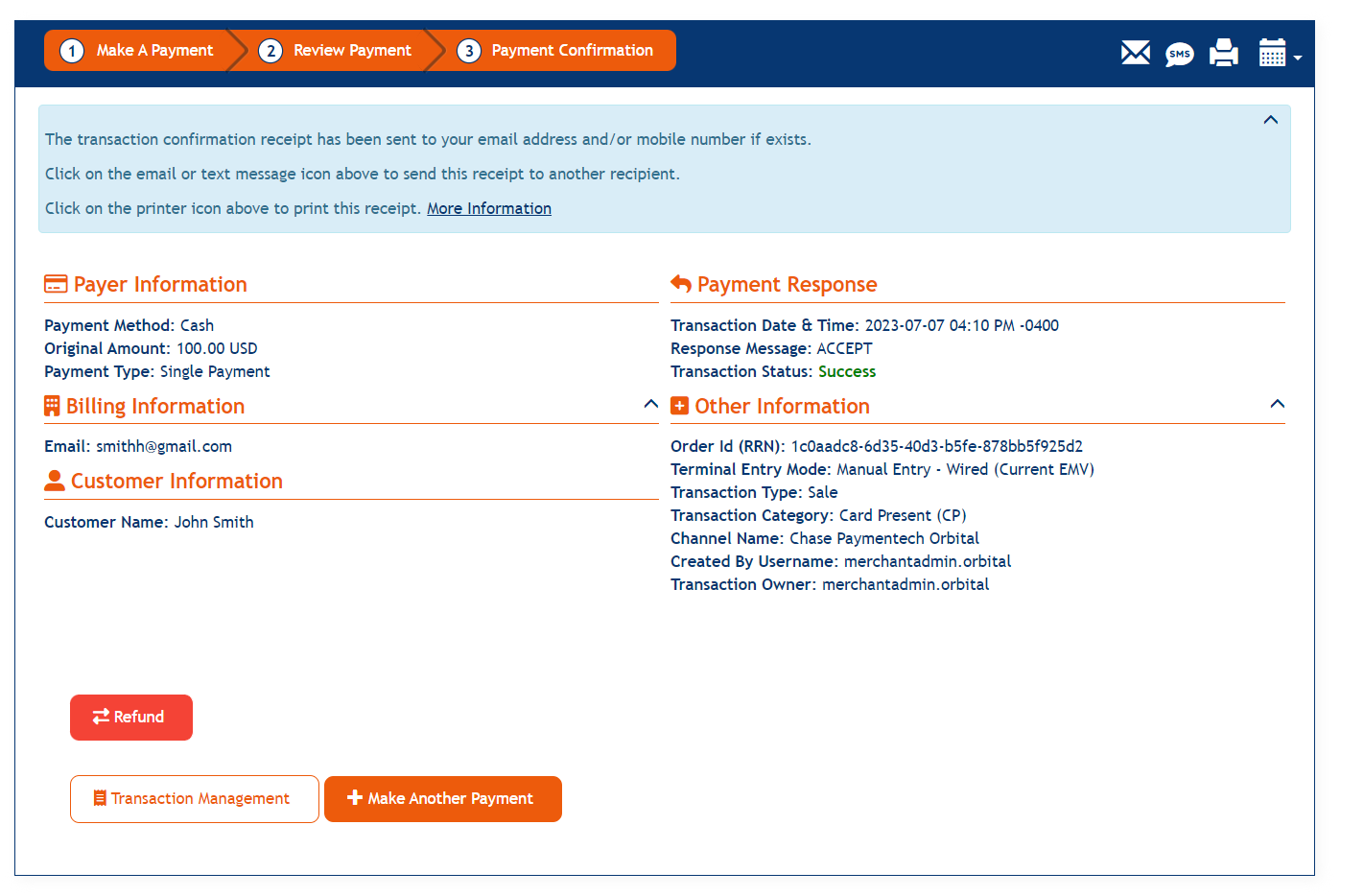Click the person icon beside Customer Information

coord(54,480)
